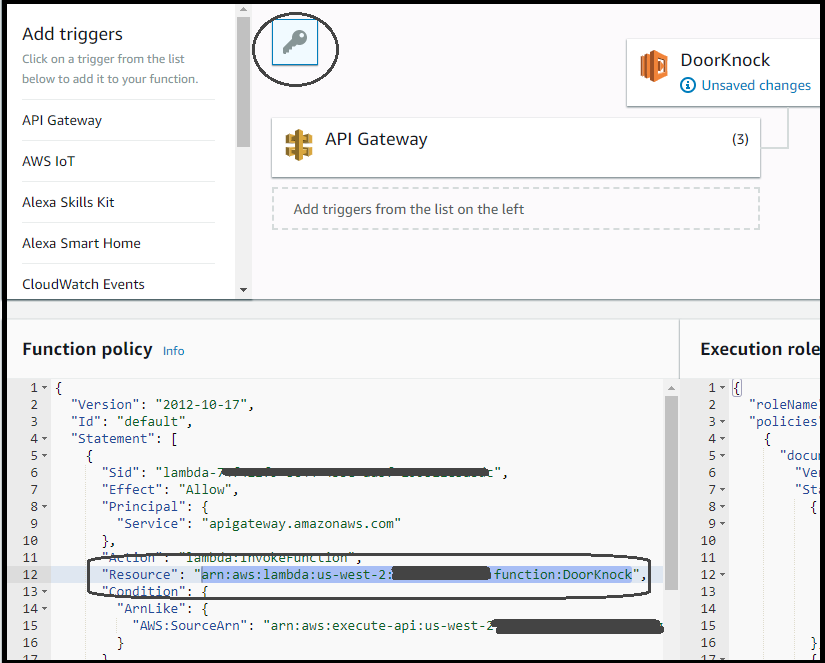Image resolution: width=825 pixels, height=663 pixels.
Task: Collapse the Statement array on line 4
Action: tap(46, 439)
